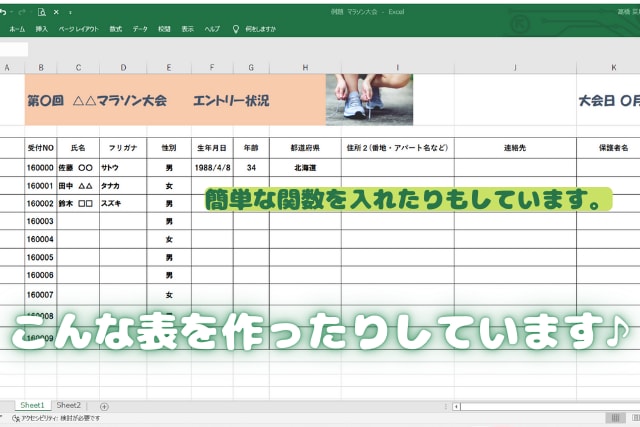This screenshot has height=427, width=640.
Task: Open the 表示 ribbon tab
Action: (188, 29)
